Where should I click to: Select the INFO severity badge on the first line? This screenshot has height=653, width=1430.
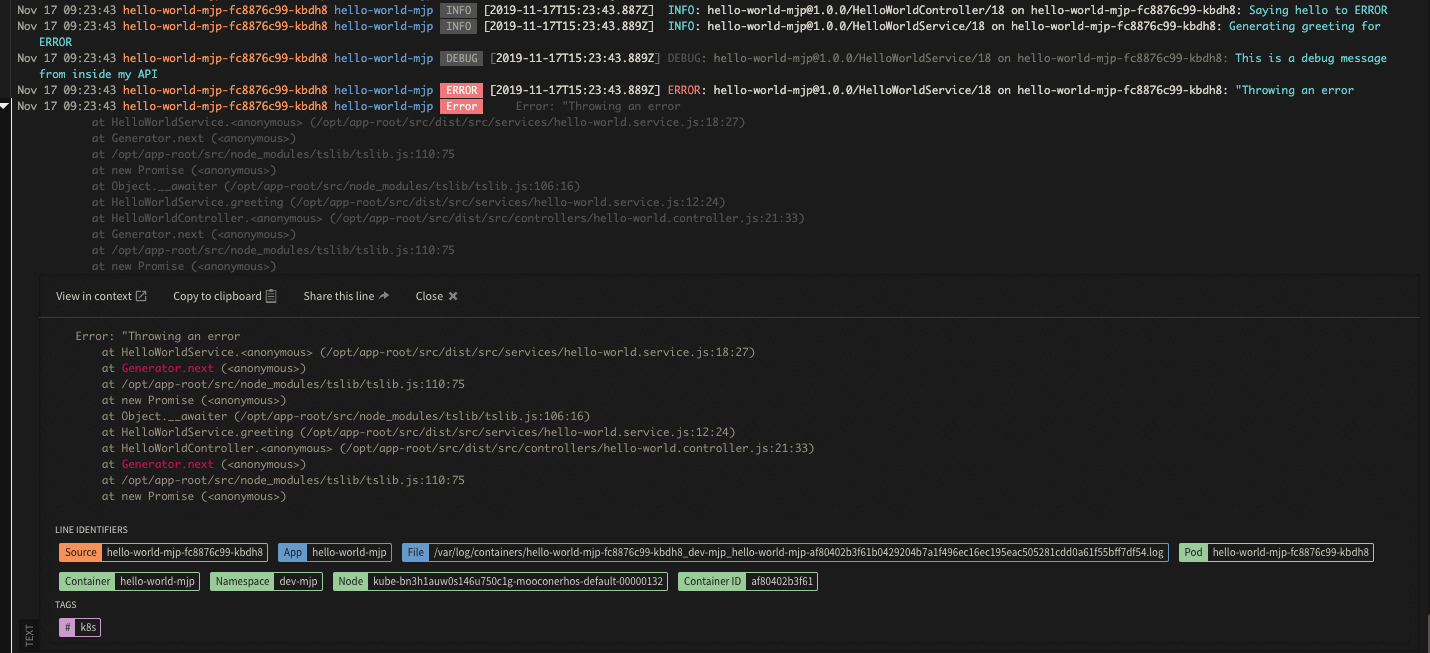(459, 10)
